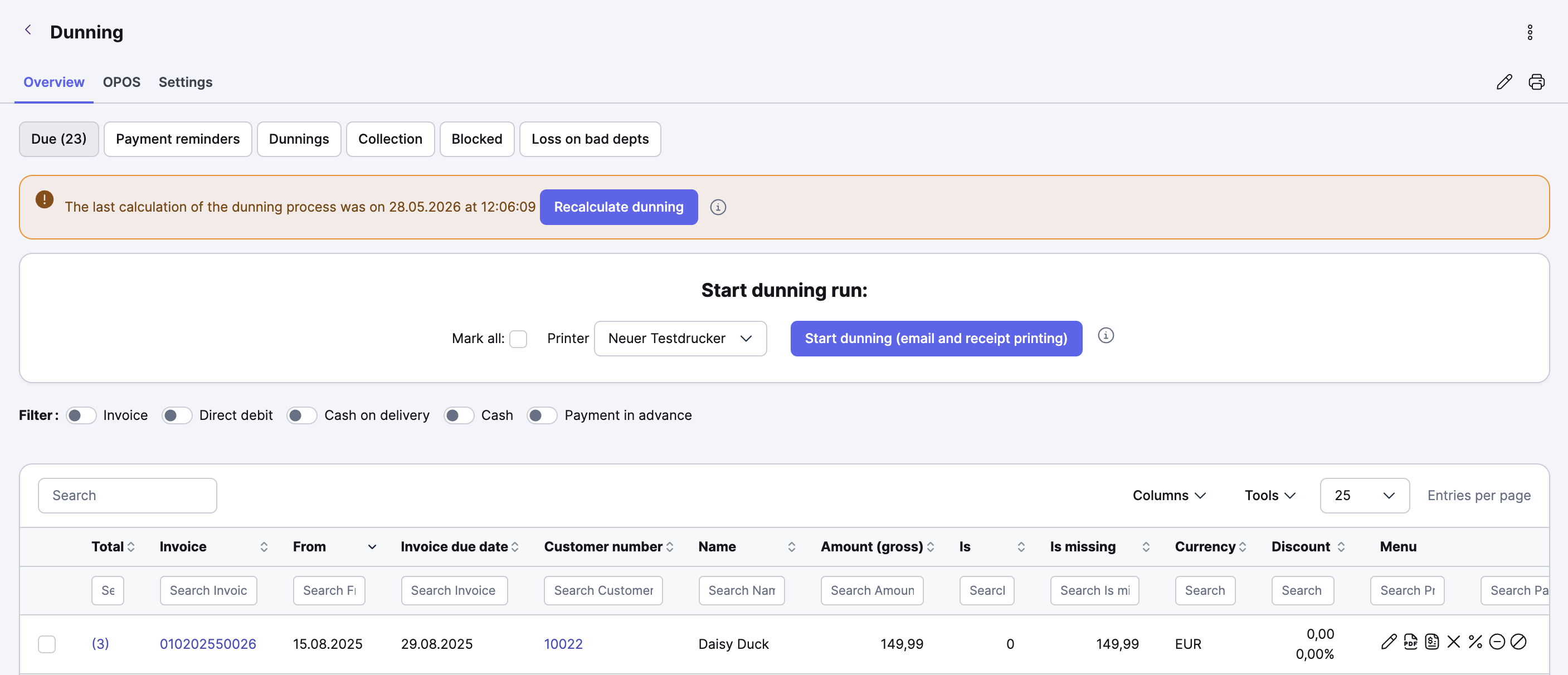Sort by the Currency column
Viewport: 1568px width, 675px height.
(1243, 547)
